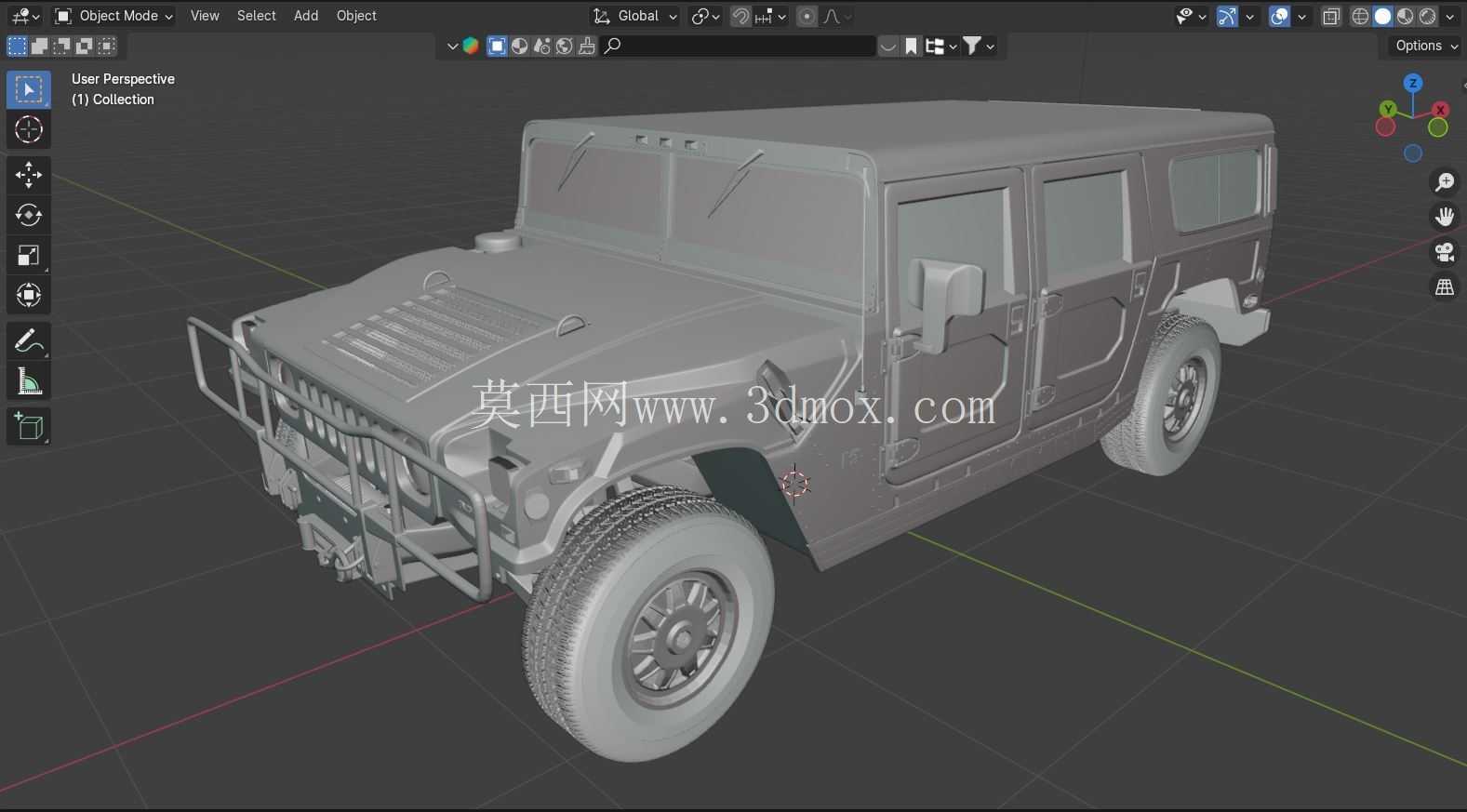1467x812 pixels.
Task: Select the Rotate tool
Action: pyautogui.click(x=29, y=215)
